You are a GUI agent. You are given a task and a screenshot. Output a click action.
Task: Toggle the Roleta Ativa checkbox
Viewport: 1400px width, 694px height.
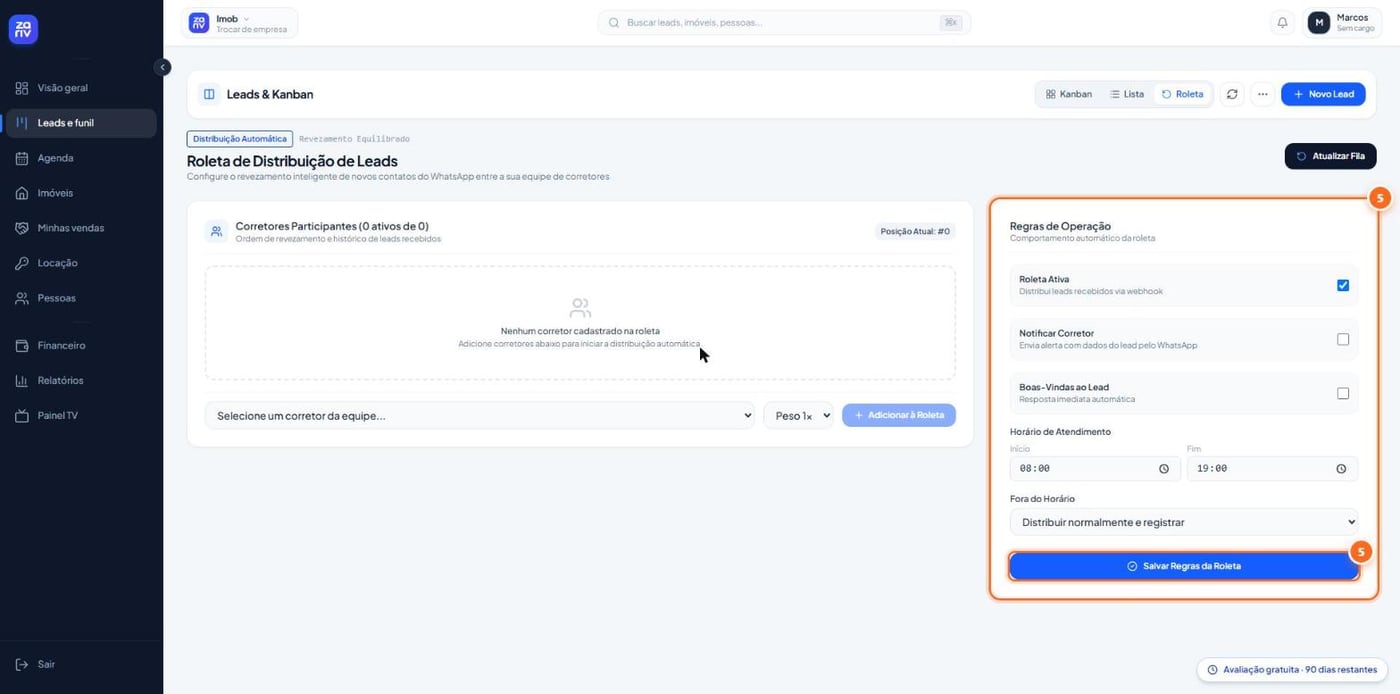(x=1343, y=285)
